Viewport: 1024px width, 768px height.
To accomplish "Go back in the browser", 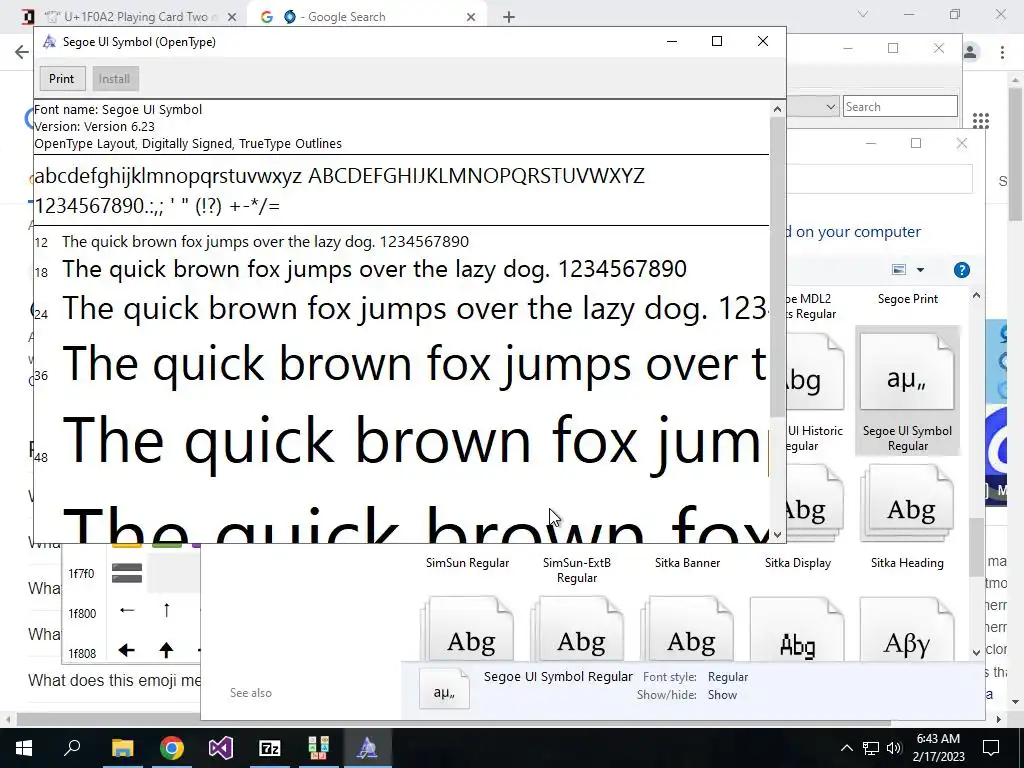I will click(22, 52).
